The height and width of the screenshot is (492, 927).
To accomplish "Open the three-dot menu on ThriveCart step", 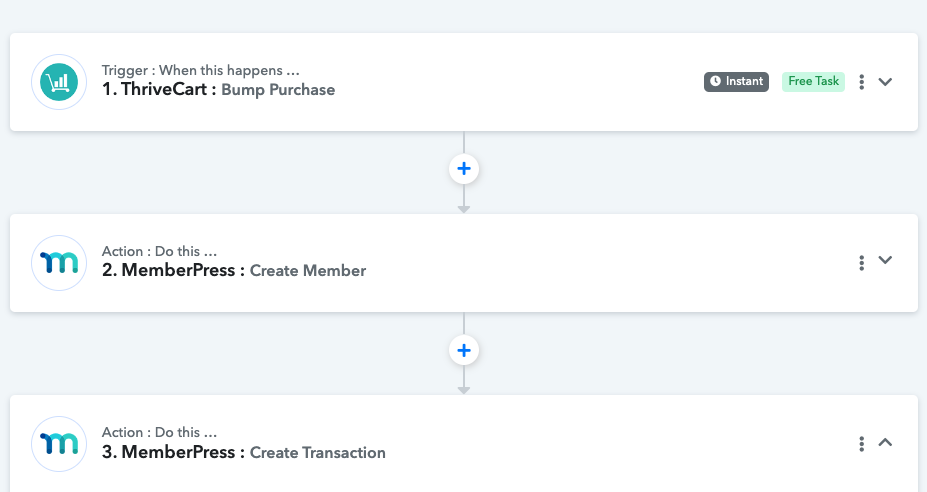I will pyautogui.click(x=861, y=82).
